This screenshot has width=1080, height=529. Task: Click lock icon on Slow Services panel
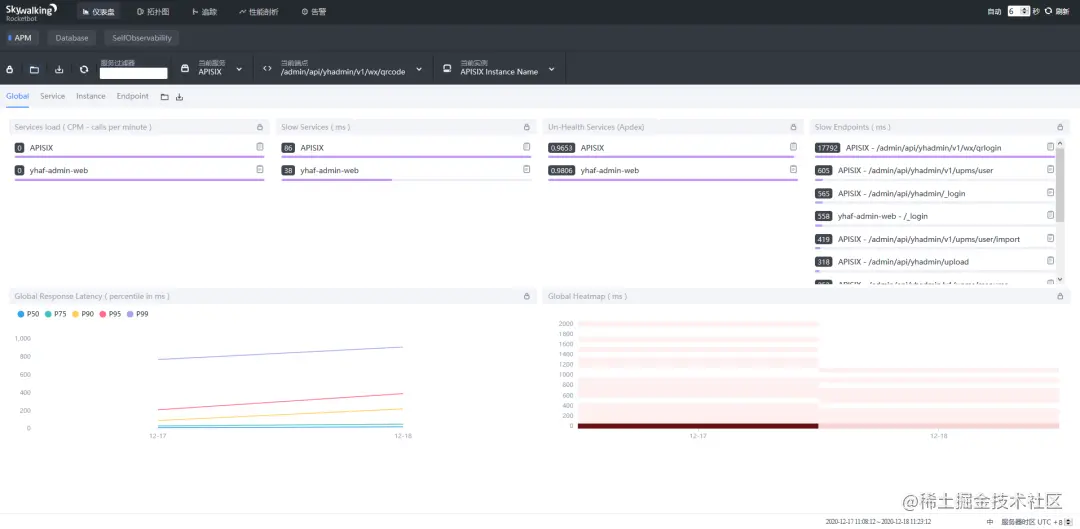point(526,127)
